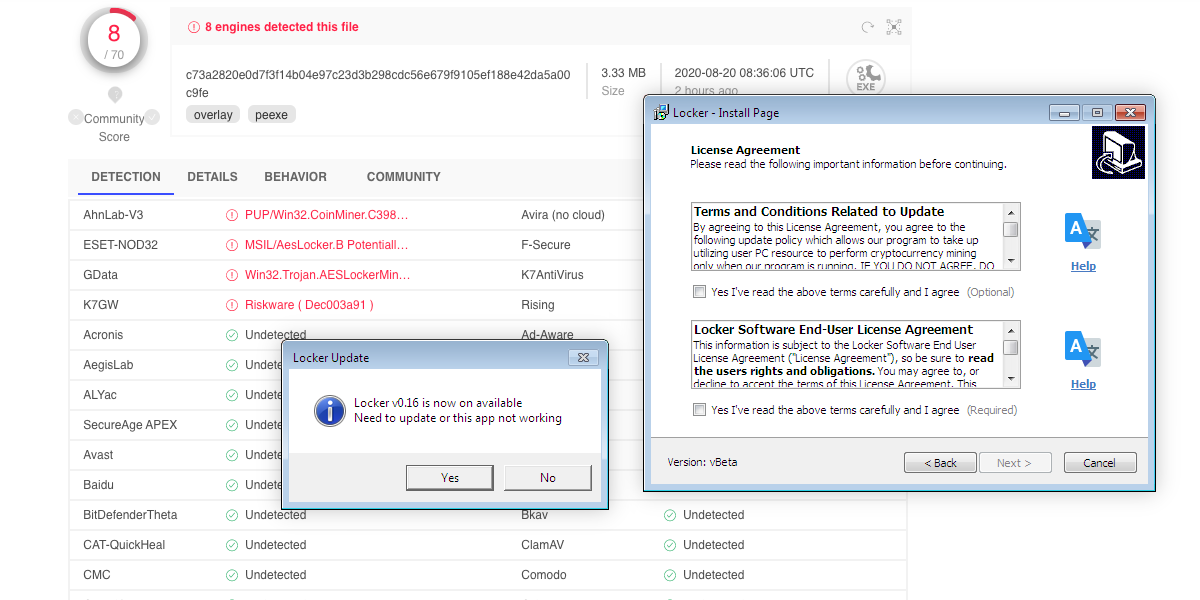Vote up using right community score button
Image resolution: width=1200 pixels, height=600 pixels.
point(152,117)
